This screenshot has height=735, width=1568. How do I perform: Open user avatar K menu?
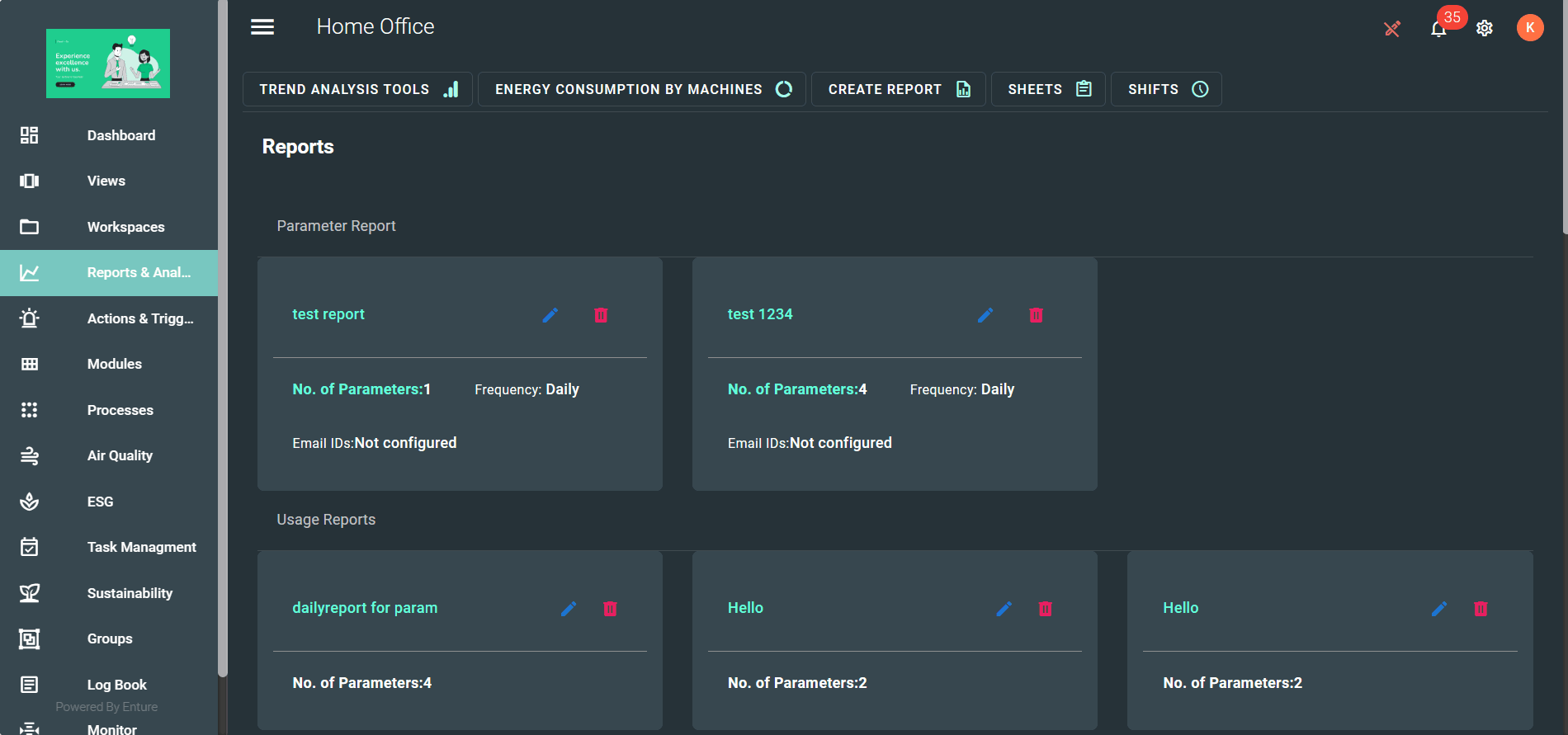1530,27
